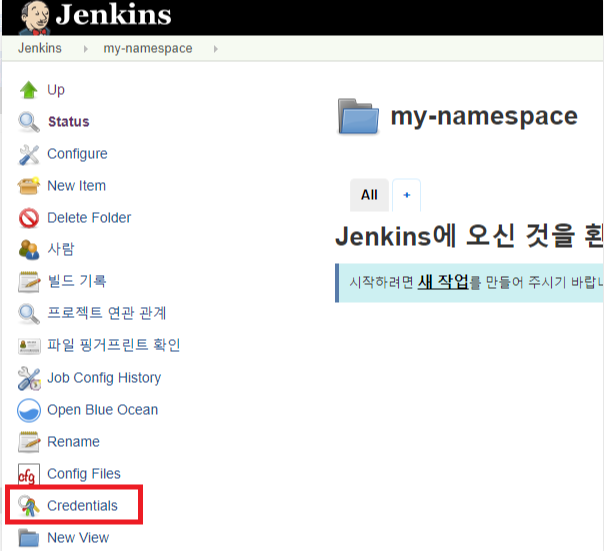Open the Status page link
The width and height of the screenshot is (604, 551).
pos(69,122)
